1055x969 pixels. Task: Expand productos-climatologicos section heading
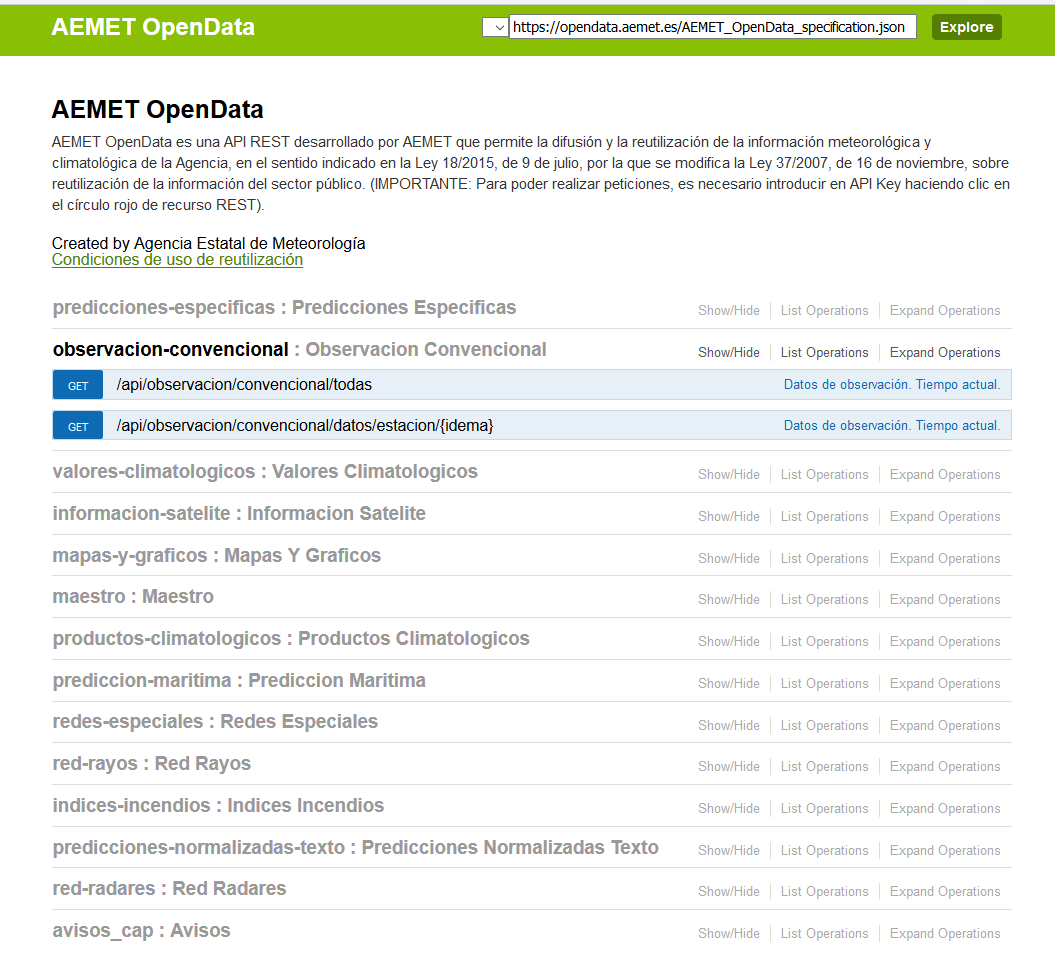pos(291,639)
